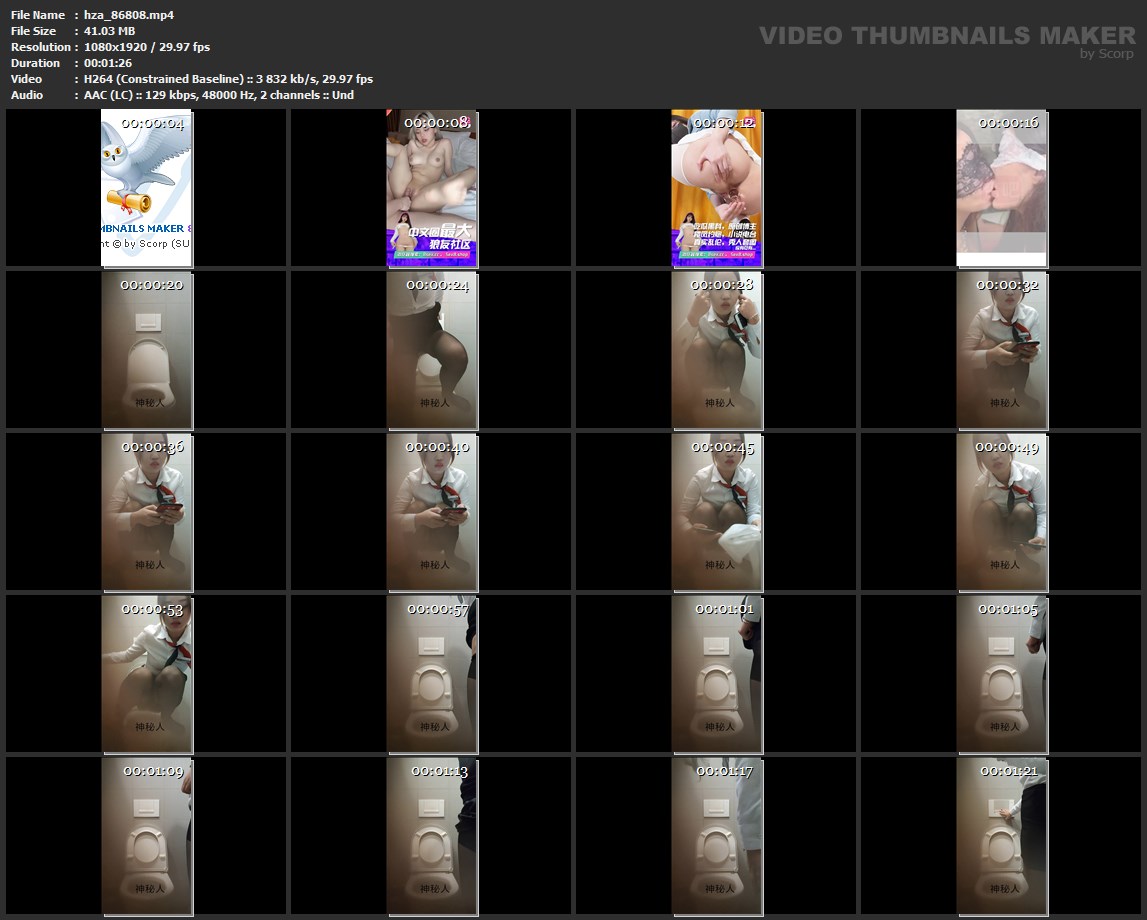
Task: Click the frame timestamped 00:01:13
Action: (x=432, y=837)
